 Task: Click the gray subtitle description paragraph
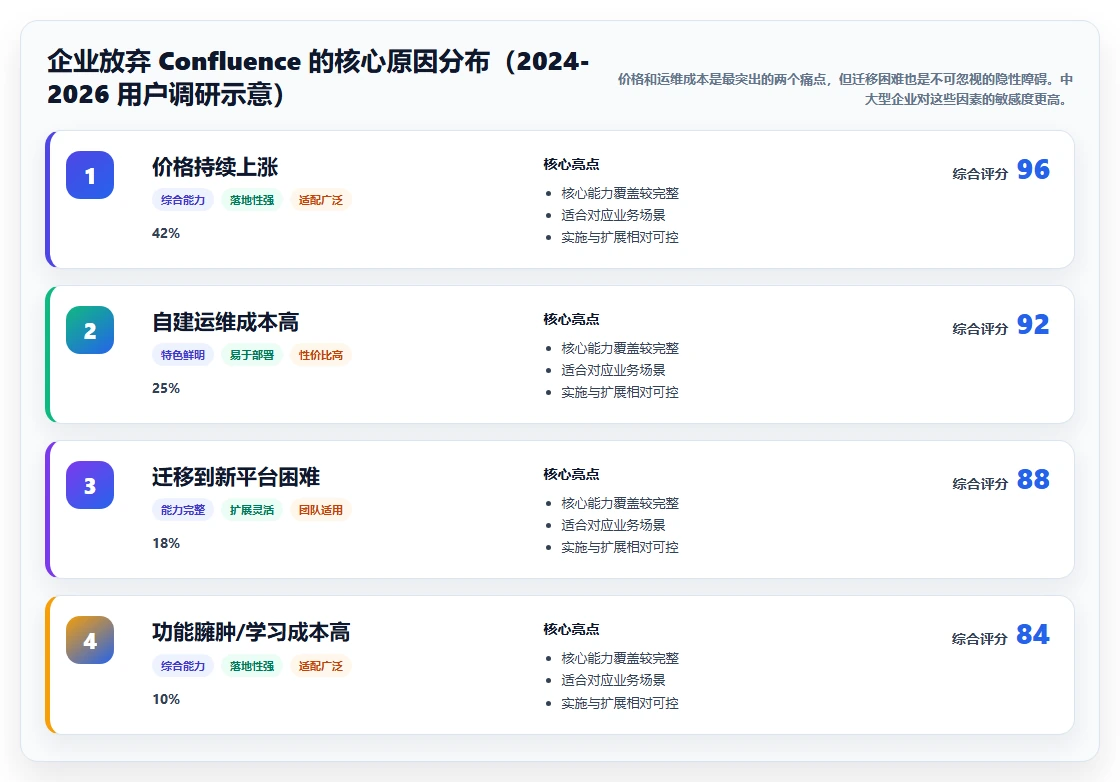pos(845,89)
